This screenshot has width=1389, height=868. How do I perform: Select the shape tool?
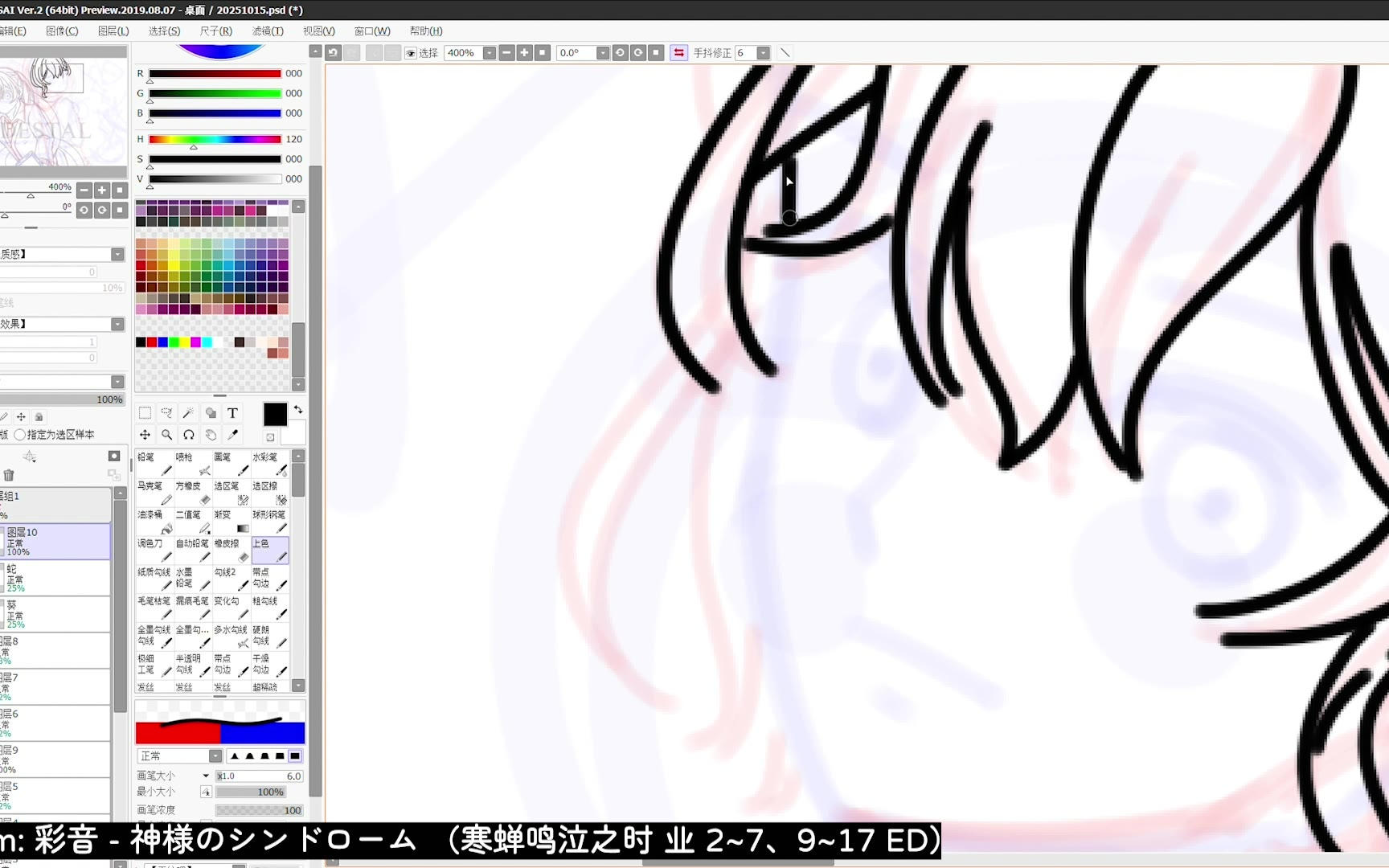[211, 413]
